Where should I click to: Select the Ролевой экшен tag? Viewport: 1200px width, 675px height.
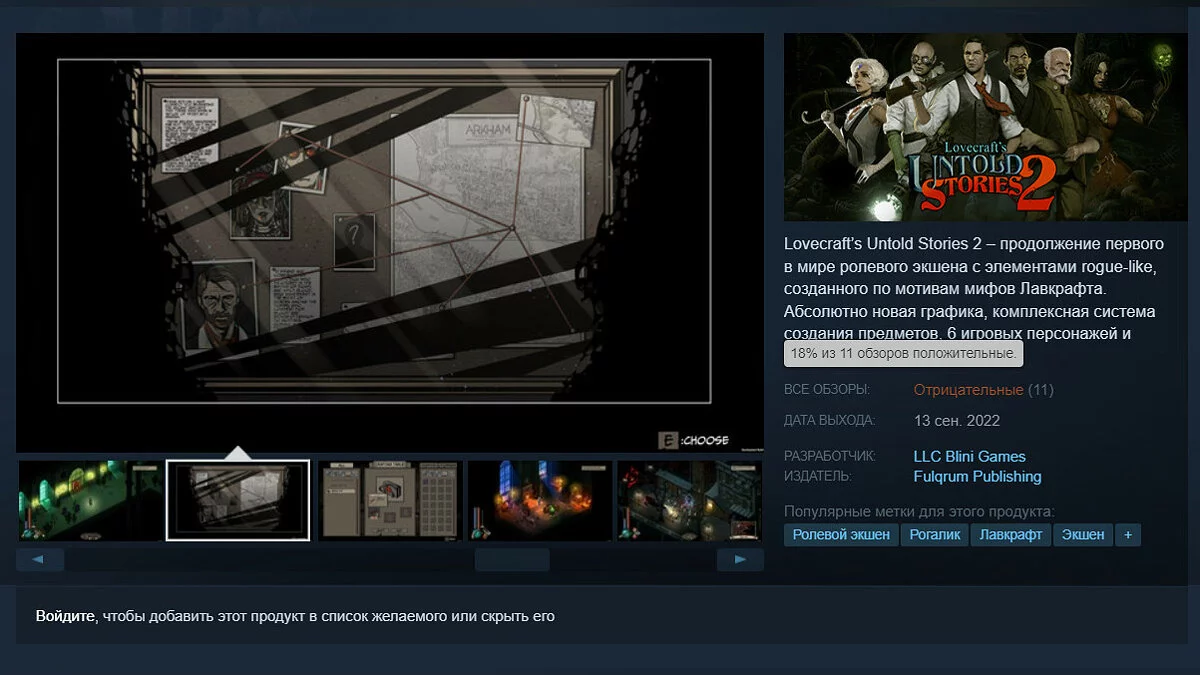pos(841,535)
